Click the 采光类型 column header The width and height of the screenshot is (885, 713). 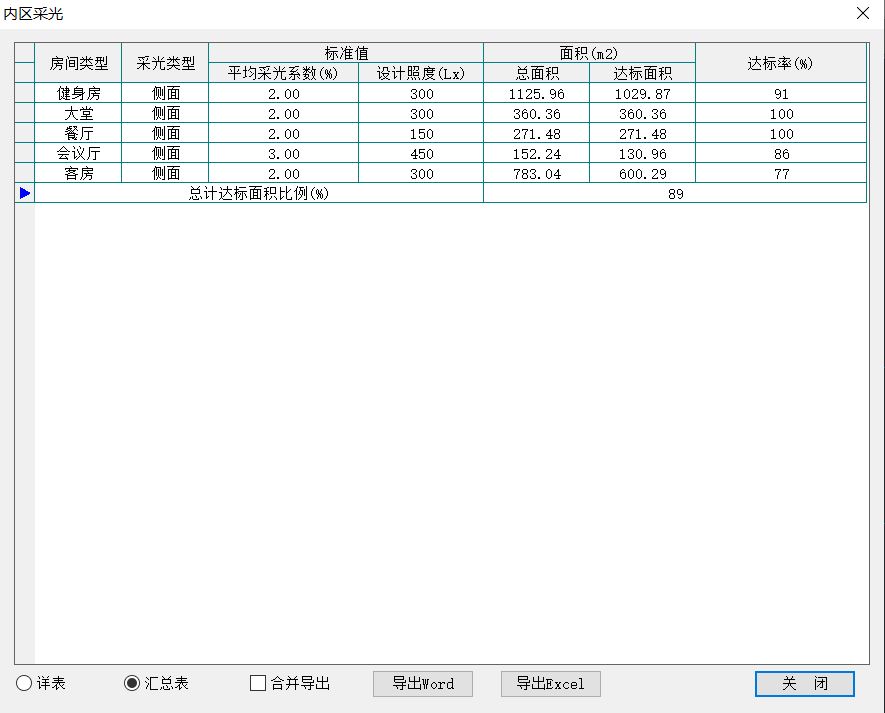tap(165, 63)
